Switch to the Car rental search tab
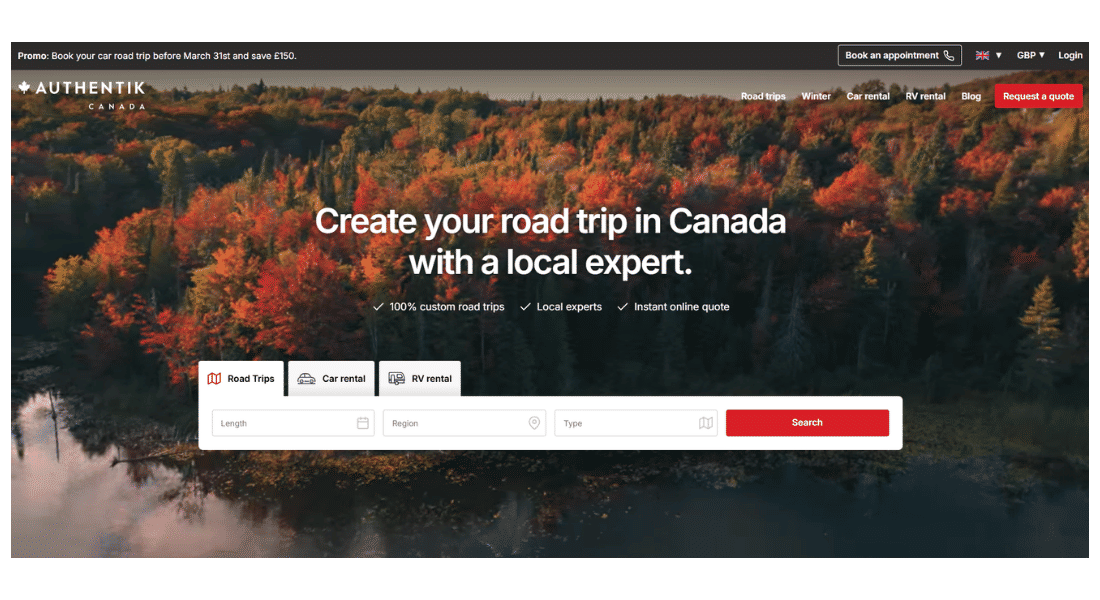The width and height of the screenshot is (1100, 600). (x=331, y=379)
